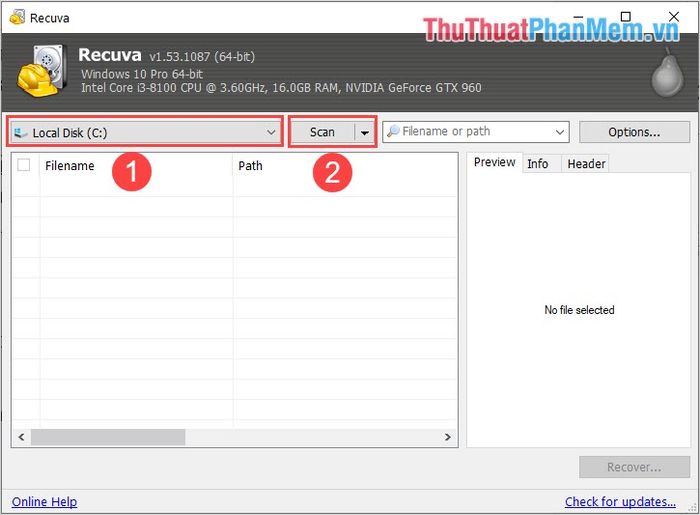Image resolution: width=700 pixels, height=515 pixels.
Task: Click the horizontal scrollbar left arrow
Action: point(21,437)
